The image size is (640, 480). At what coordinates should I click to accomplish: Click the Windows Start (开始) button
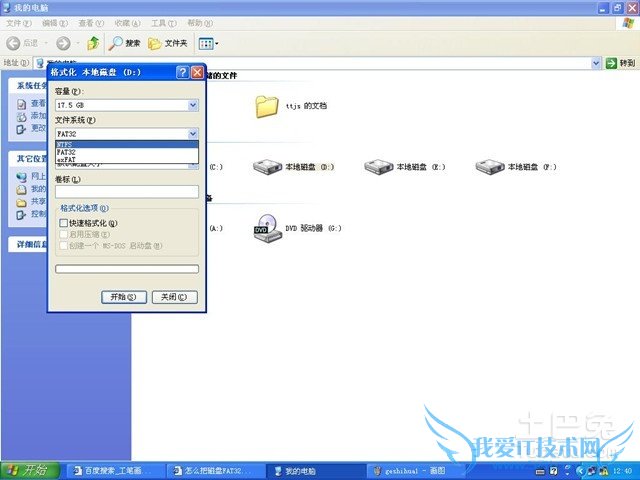[x=30, y=471]
